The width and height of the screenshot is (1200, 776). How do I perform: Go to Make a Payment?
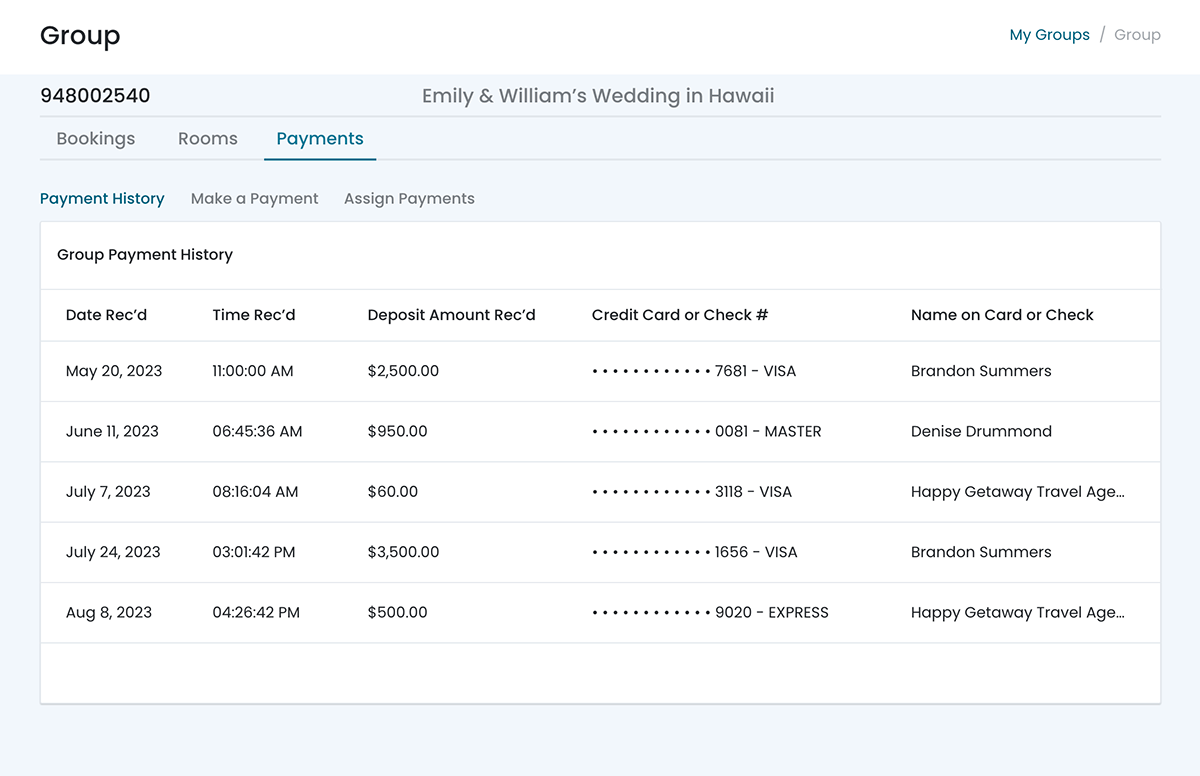tap(254, 199)
